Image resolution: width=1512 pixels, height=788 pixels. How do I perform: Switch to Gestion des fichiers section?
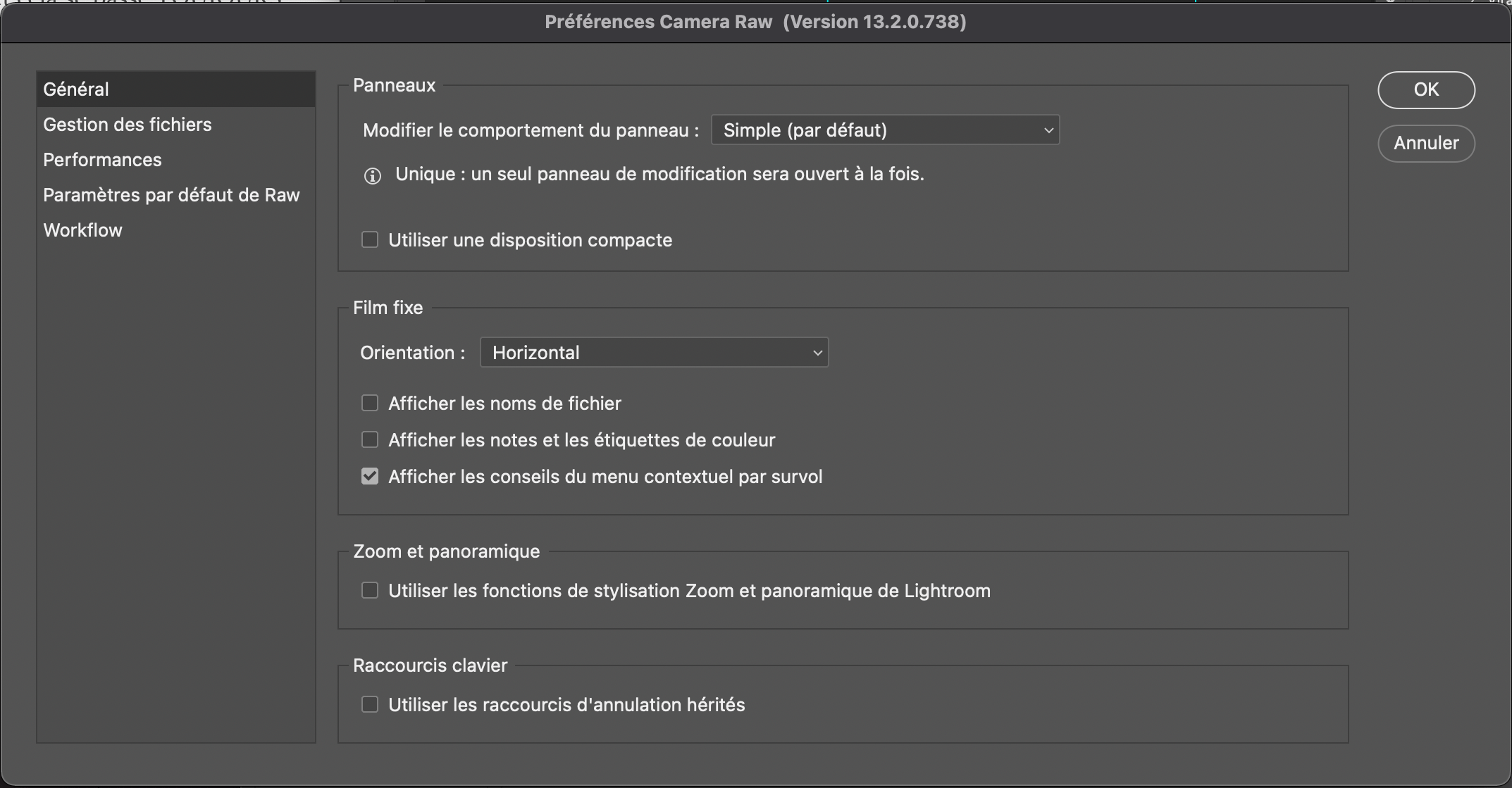128,124
